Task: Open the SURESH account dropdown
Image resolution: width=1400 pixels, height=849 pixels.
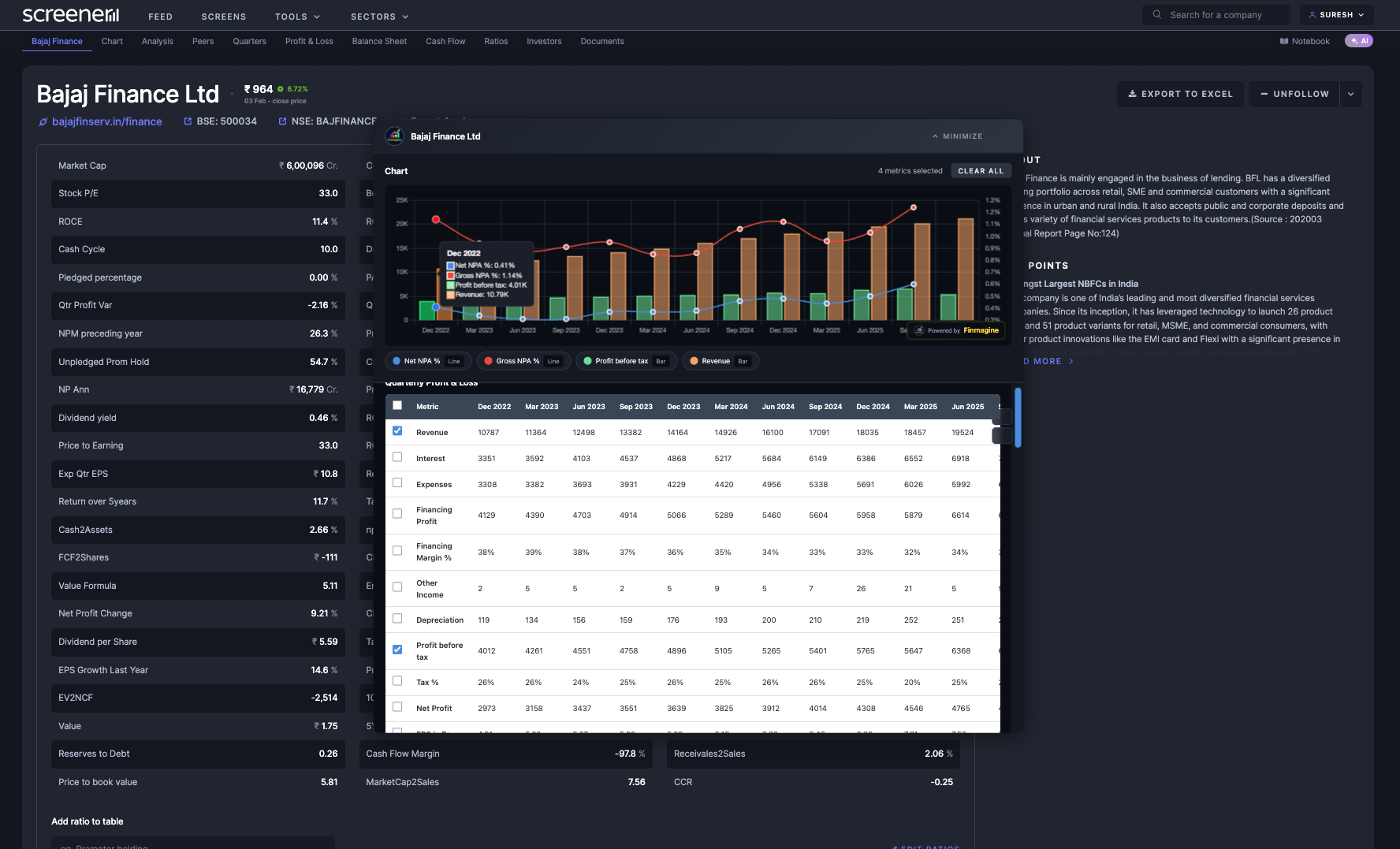Action: tap(1337, 14)
